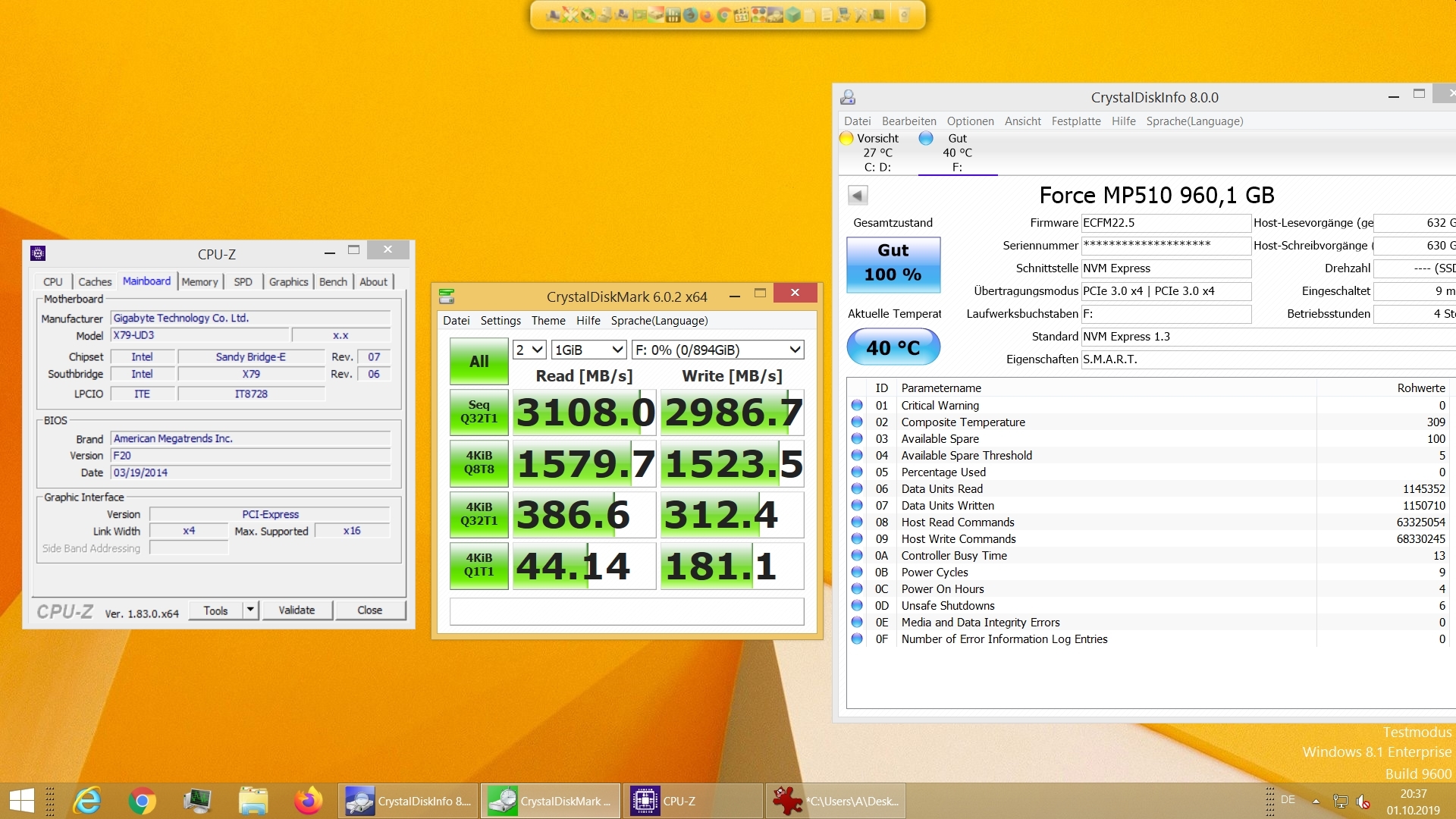Viewport: 1456px width, 819px height.
Task: Expand the test count dropdown showing 2
Action: [x=529, y=350]
